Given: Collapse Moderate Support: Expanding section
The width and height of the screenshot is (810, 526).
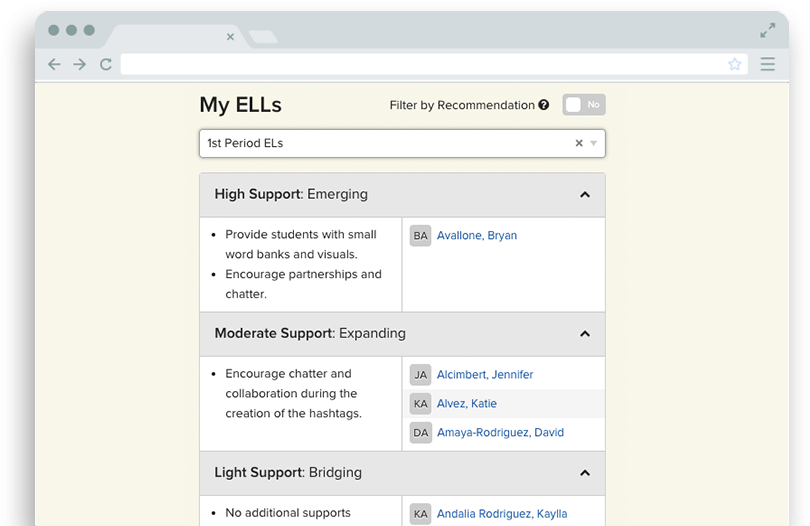Looking at the screenshot, I should (x=585, y=334).
